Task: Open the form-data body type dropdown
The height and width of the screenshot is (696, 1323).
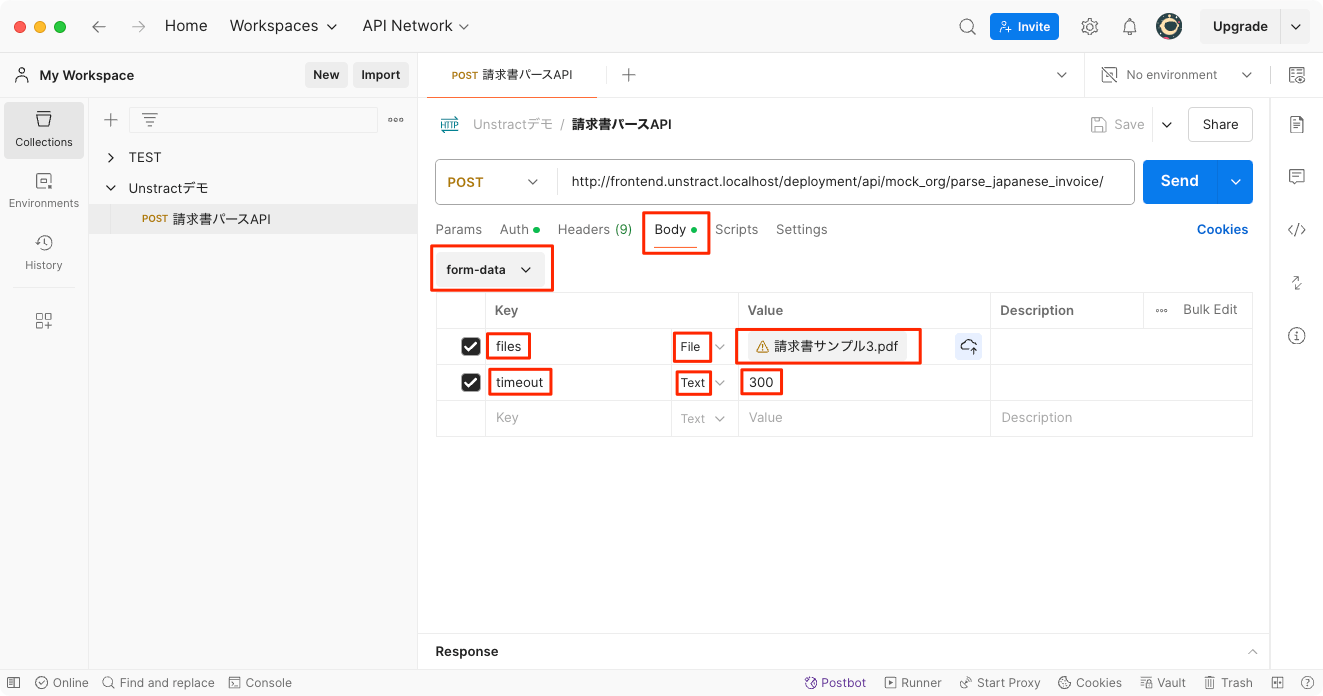Action: (x=490, y=270)
